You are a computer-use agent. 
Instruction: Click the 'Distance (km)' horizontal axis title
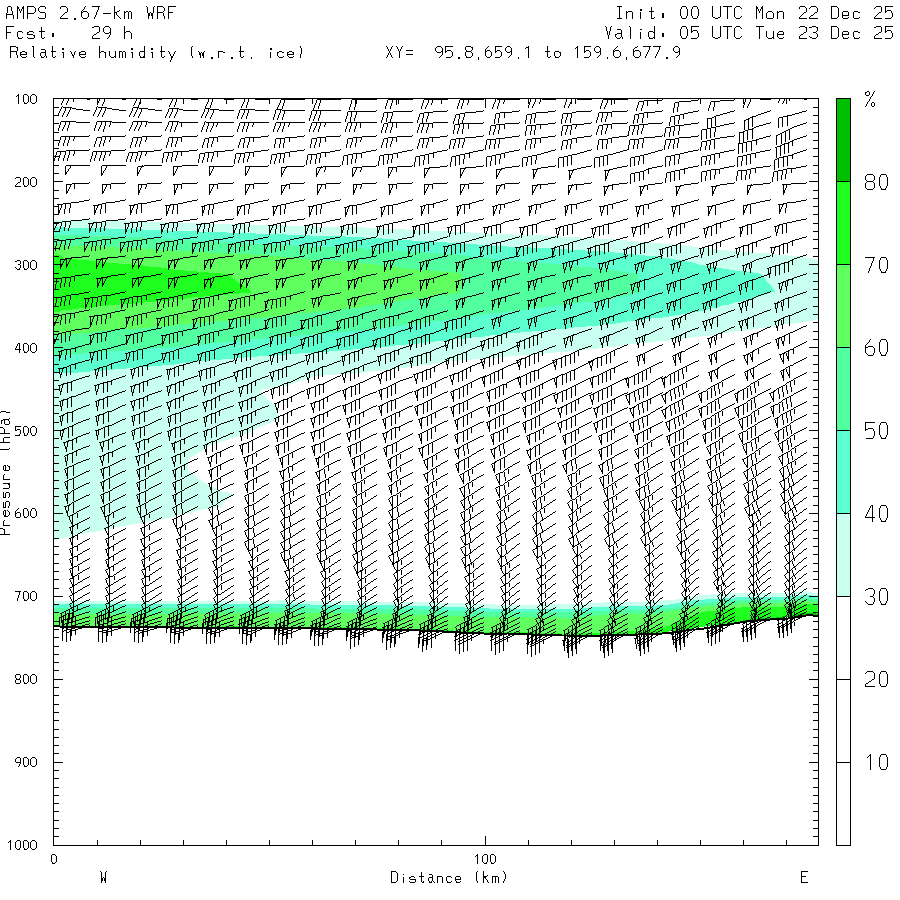pos(449,878)
